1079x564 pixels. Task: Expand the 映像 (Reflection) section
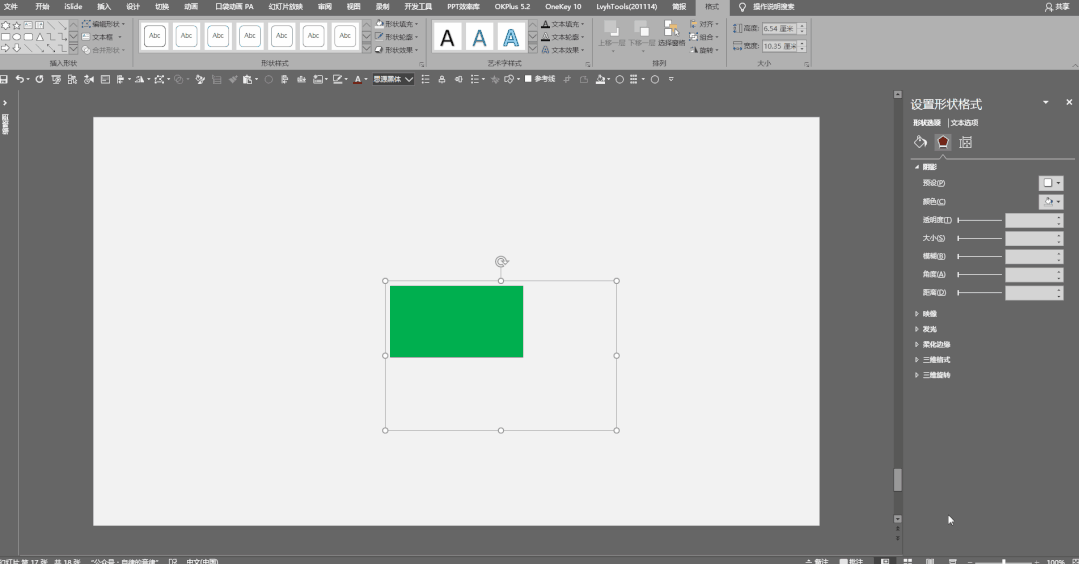[930, 313]
